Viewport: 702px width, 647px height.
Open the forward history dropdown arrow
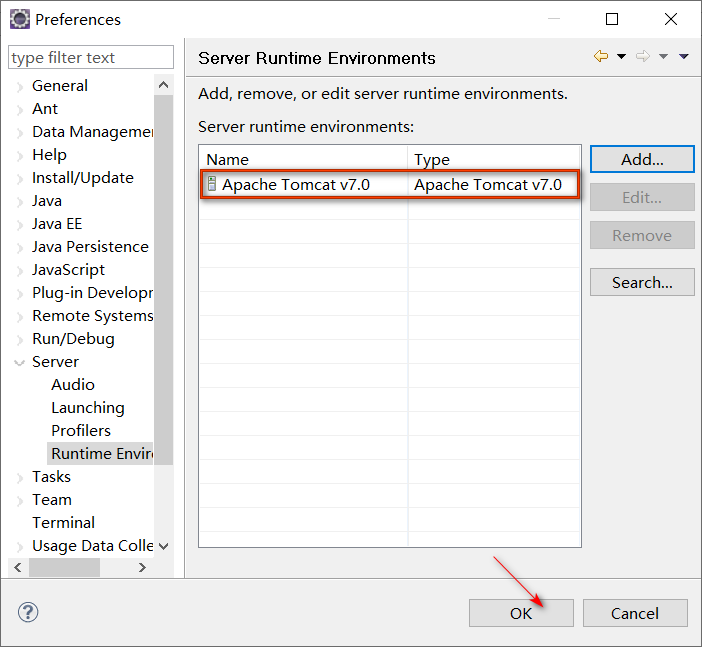pos(663,56)
